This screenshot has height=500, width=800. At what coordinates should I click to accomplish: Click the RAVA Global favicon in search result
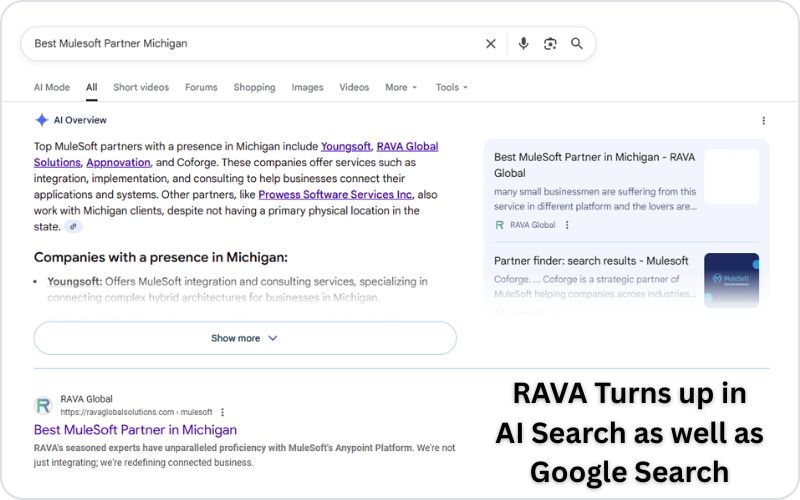pos(43,405)
